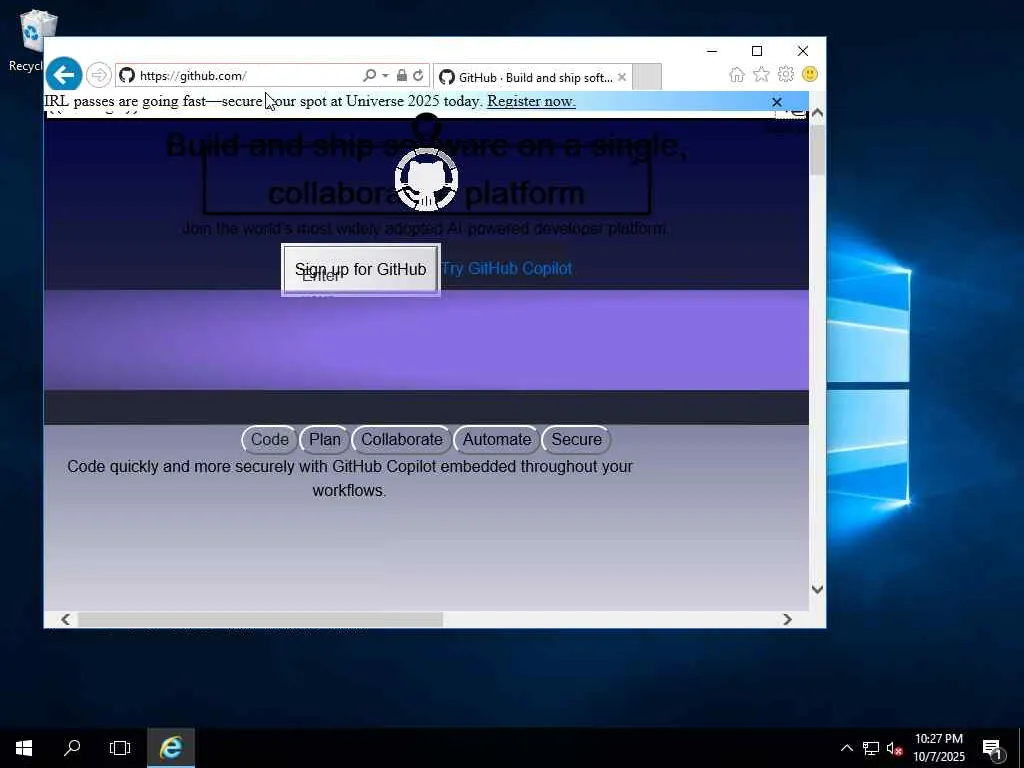Minimize the Internet Explorer window

point(712,51)
